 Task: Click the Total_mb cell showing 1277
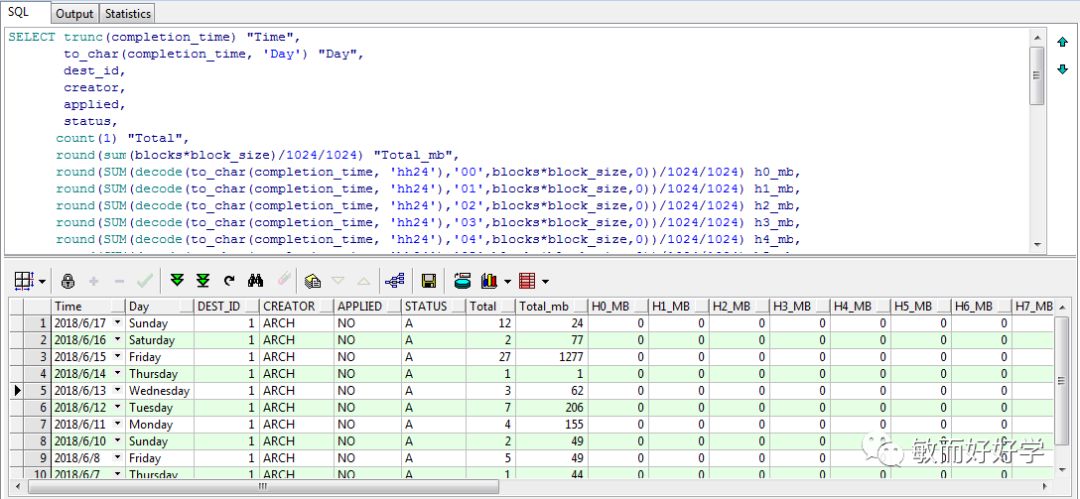point(551,356)
